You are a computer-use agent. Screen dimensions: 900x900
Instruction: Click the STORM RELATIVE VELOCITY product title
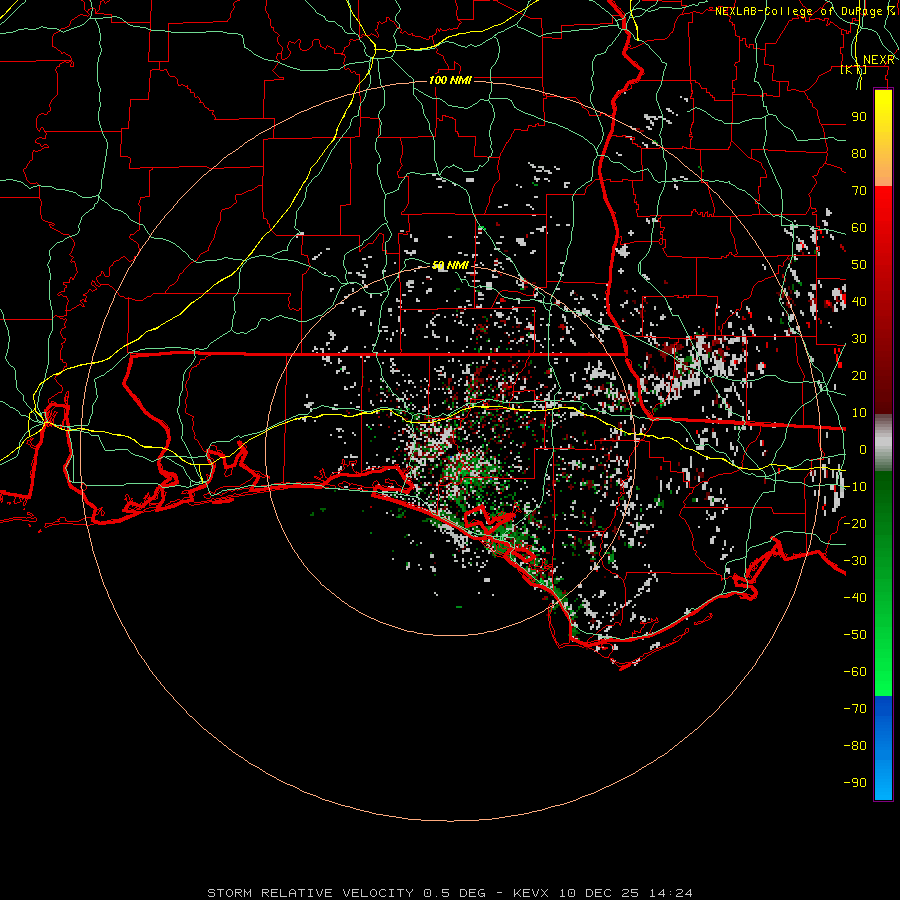pyautogui.click(x=310, y=893)
